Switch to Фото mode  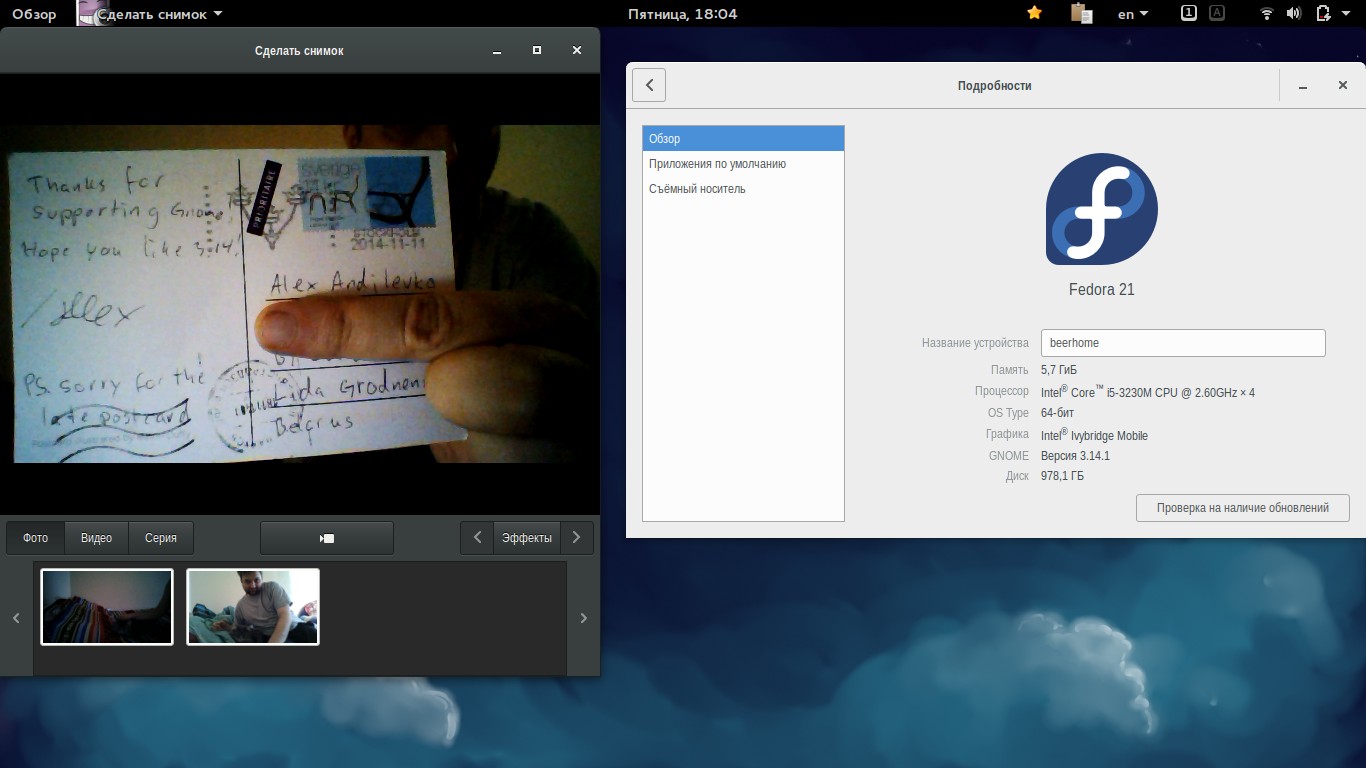pos(36,538)
